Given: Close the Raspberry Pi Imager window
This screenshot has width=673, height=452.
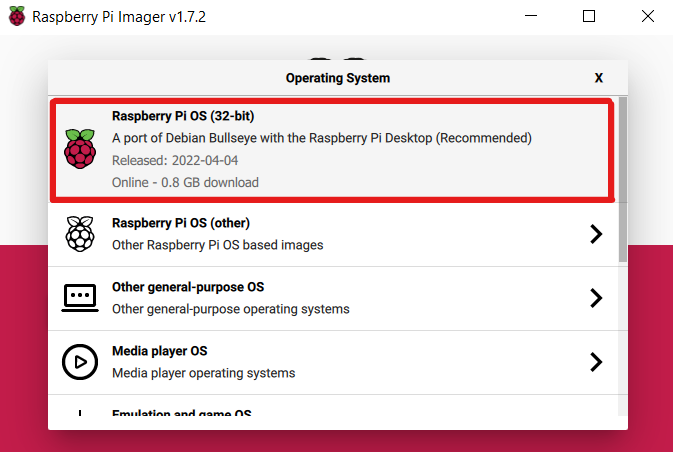Looking at the screenshot, I should tap(648, 16).
